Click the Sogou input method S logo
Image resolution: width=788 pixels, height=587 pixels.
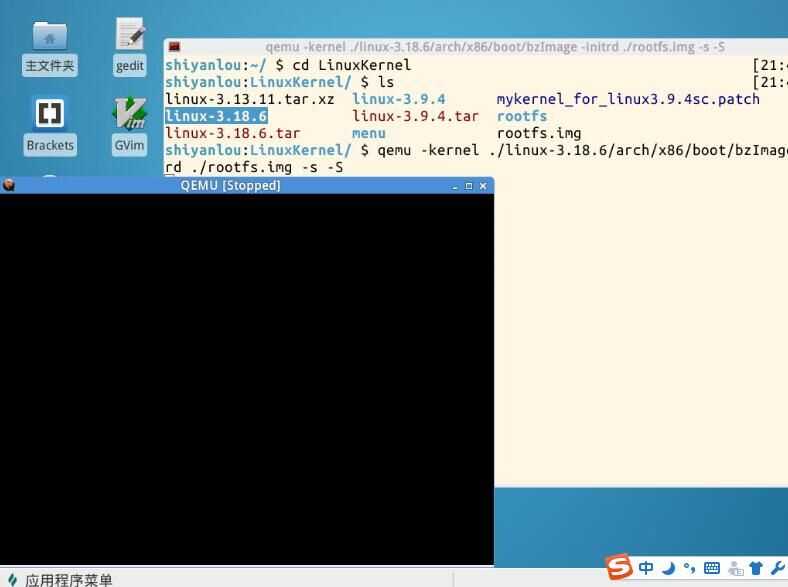[618, 567]
